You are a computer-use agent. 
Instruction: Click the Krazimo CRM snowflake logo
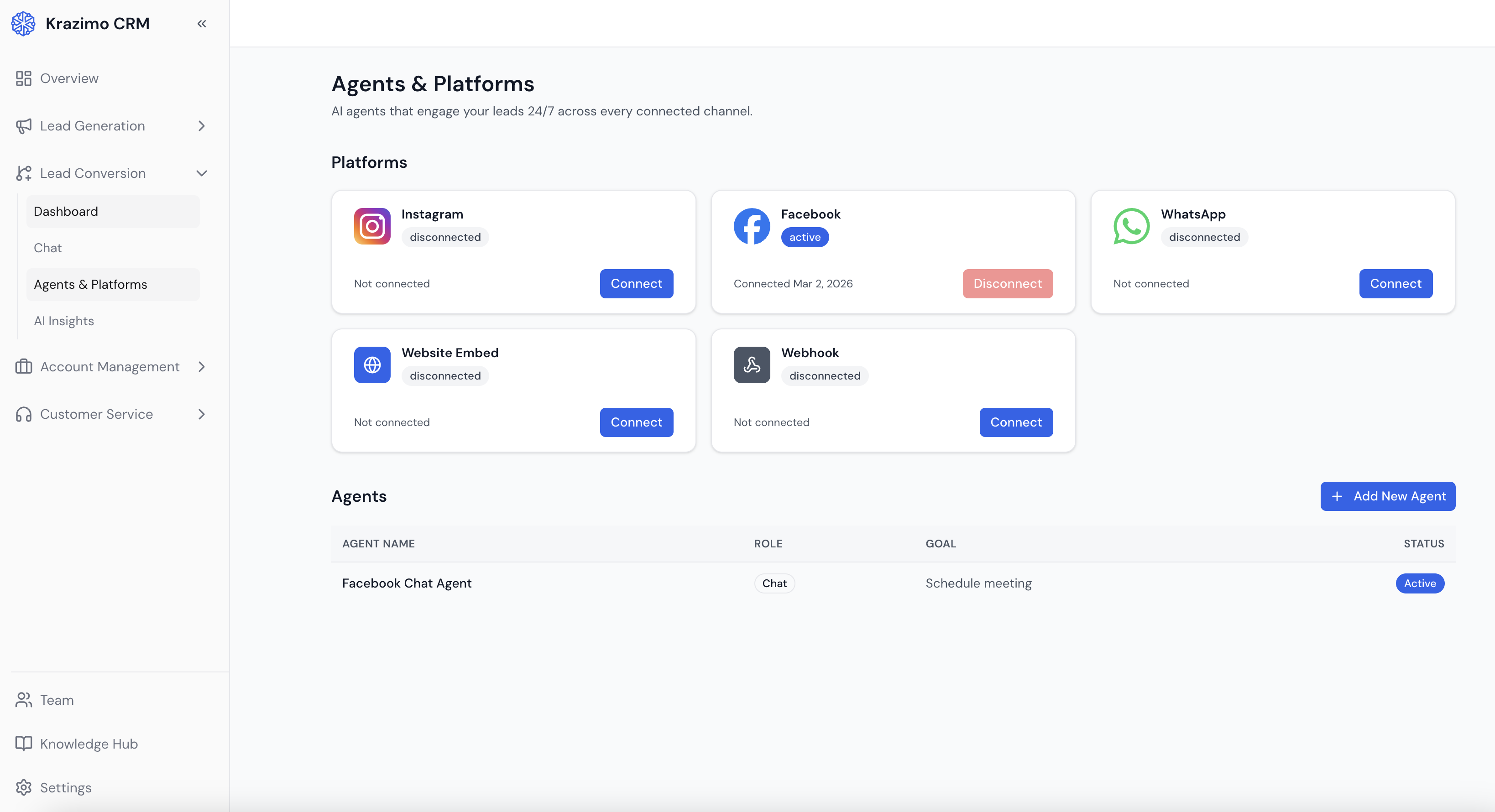[23, 24]
